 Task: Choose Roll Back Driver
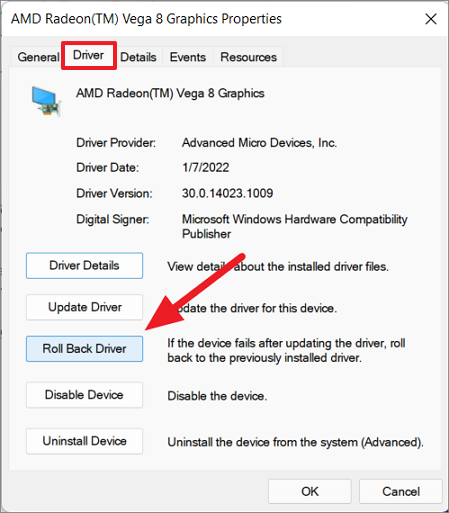click(x=84, y=349)
